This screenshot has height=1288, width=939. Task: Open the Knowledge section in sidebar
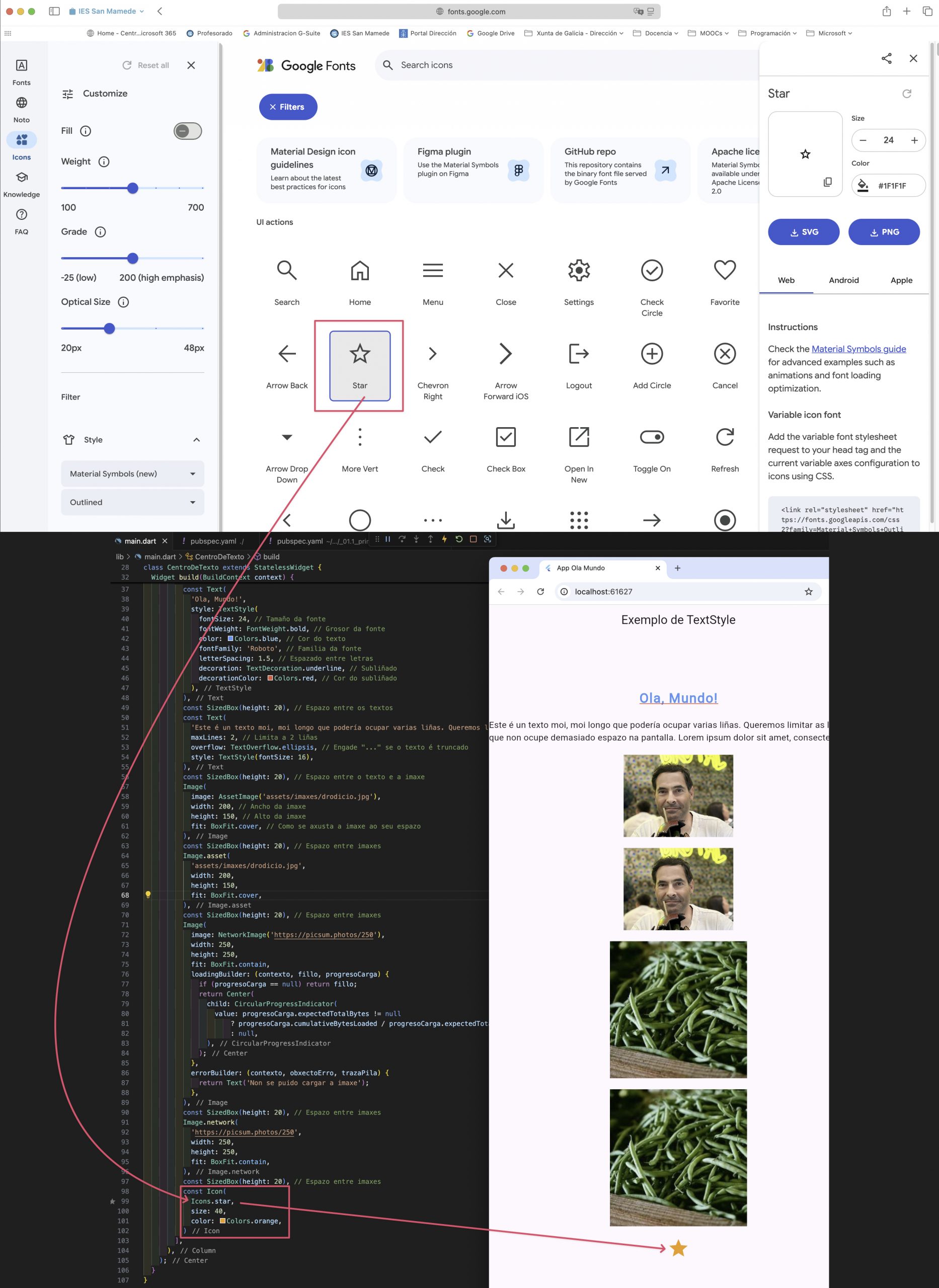click(x=22, y=184)
